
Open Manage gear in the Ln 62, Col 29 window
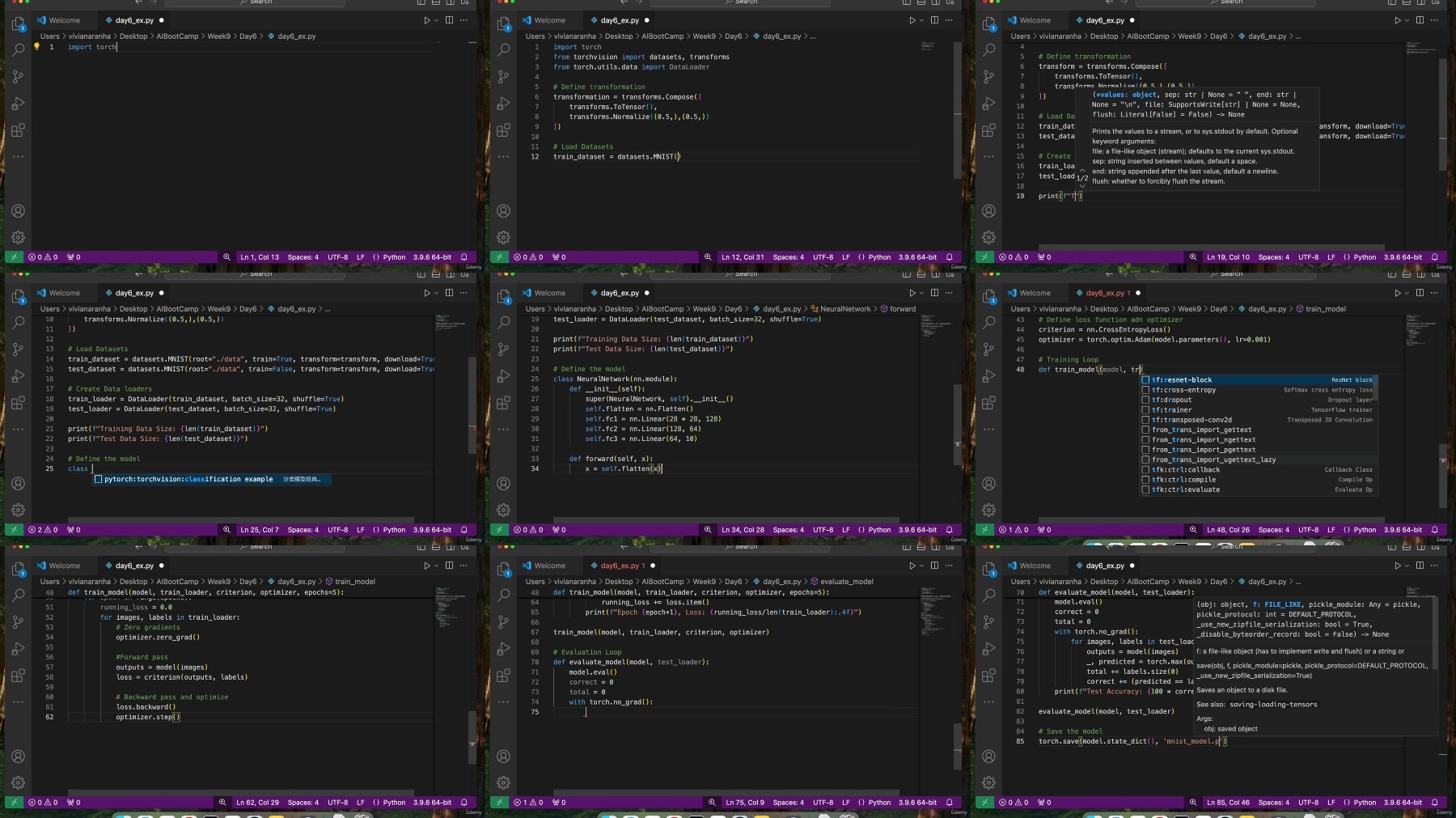tap(18, 783)
